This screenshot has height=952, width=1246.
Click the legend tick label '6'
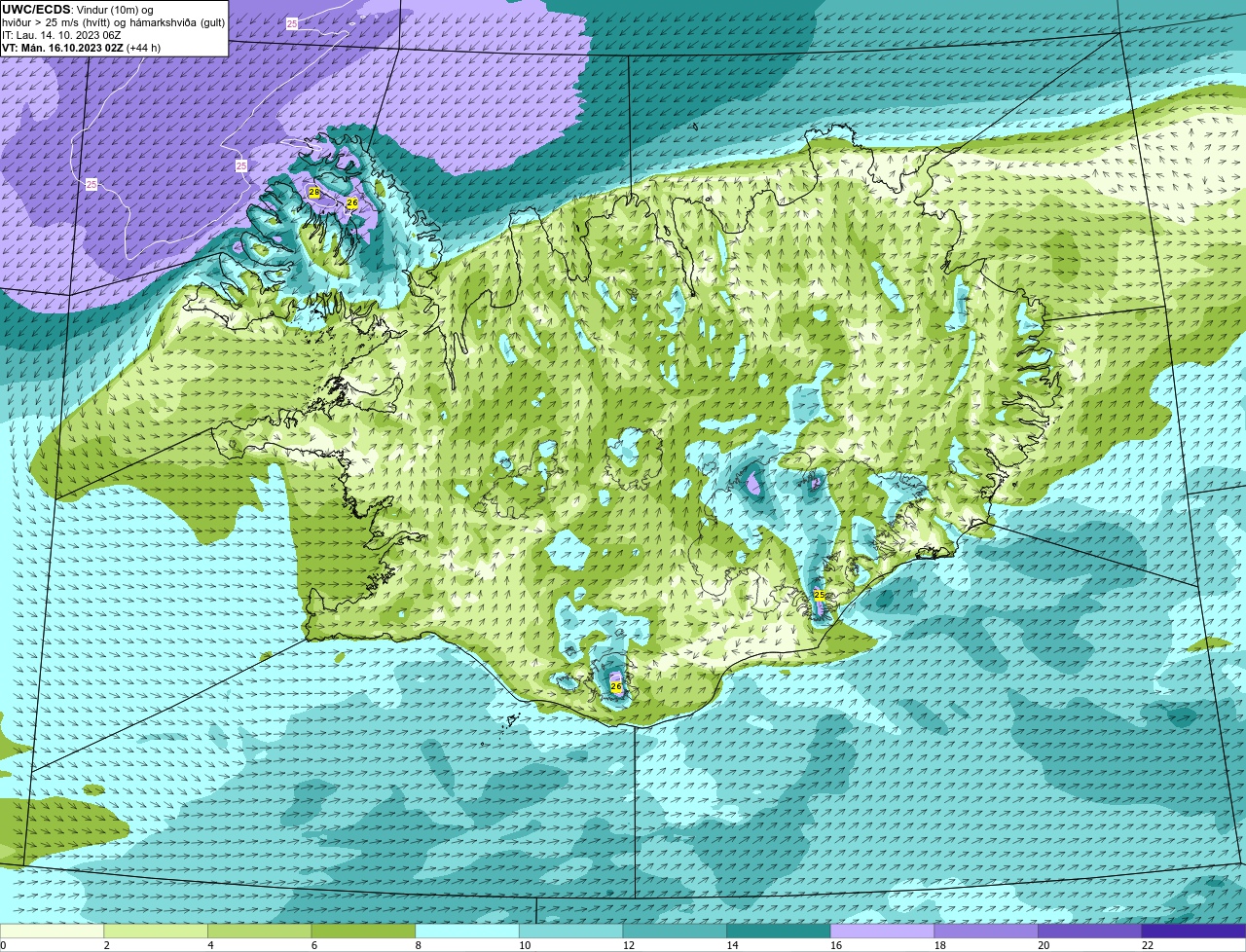coord(314,944)
